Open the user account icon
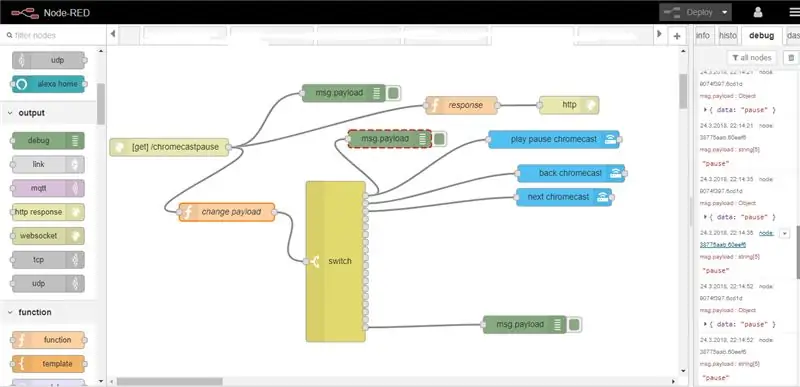 758,12
